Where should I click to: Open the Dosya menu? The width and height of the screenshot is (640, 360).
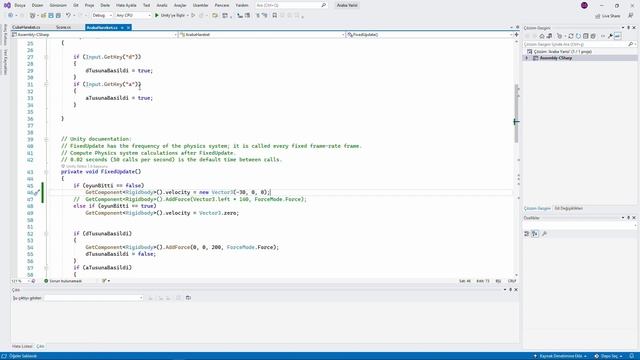pos(20,5)
